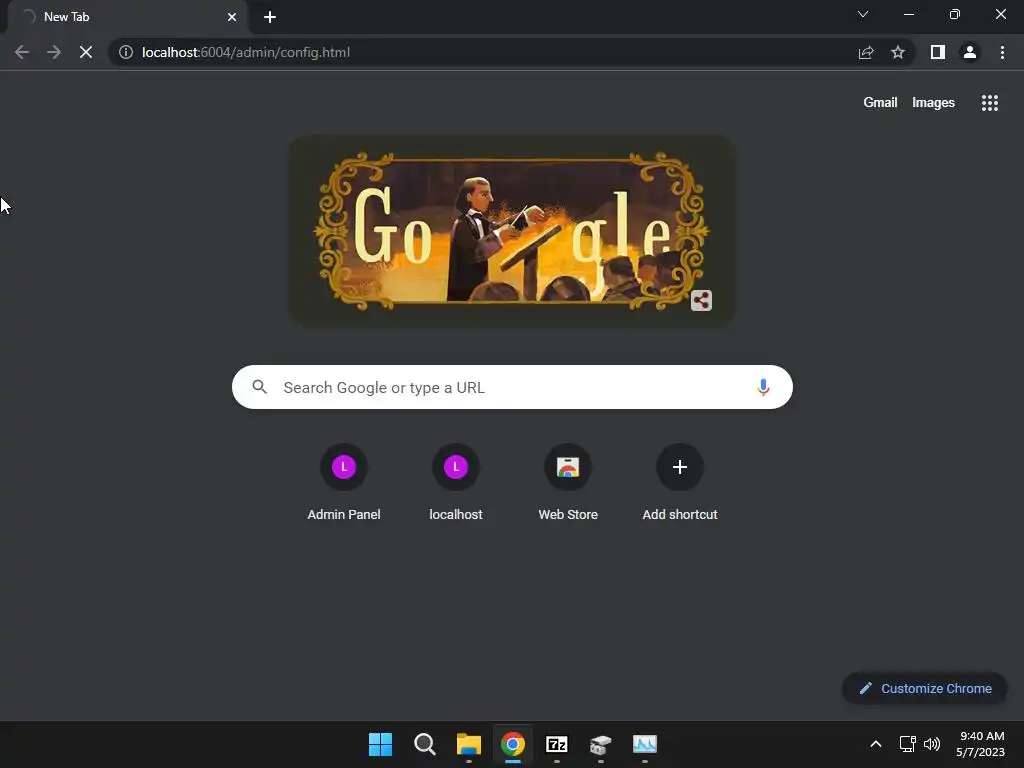Click the Customize Chrome button
The width and height of the screenshot is (1024, 768).
(925, 688)
